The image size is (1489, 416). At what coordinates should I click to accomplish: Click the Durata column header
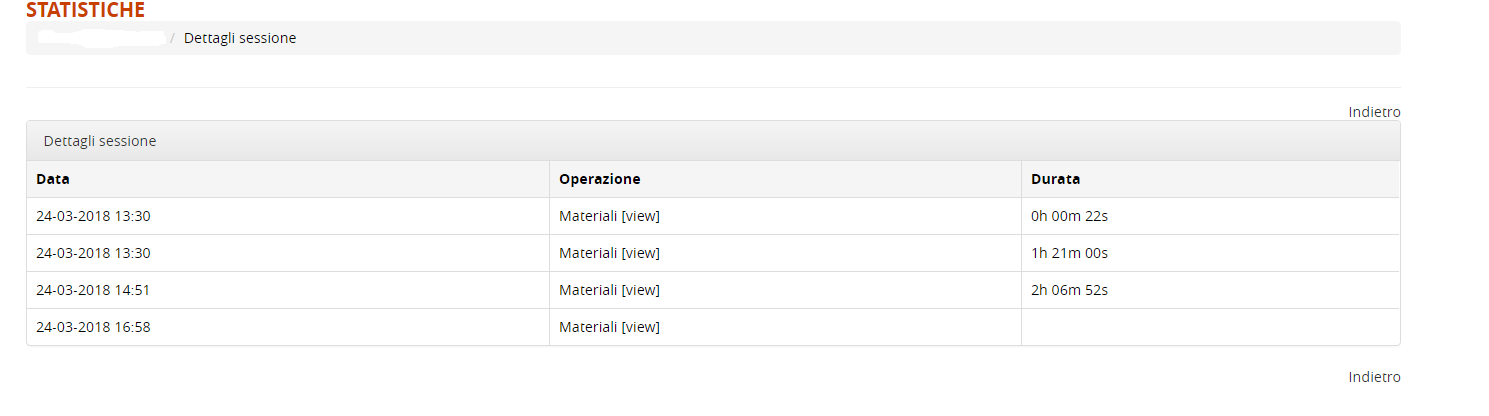1055,179
